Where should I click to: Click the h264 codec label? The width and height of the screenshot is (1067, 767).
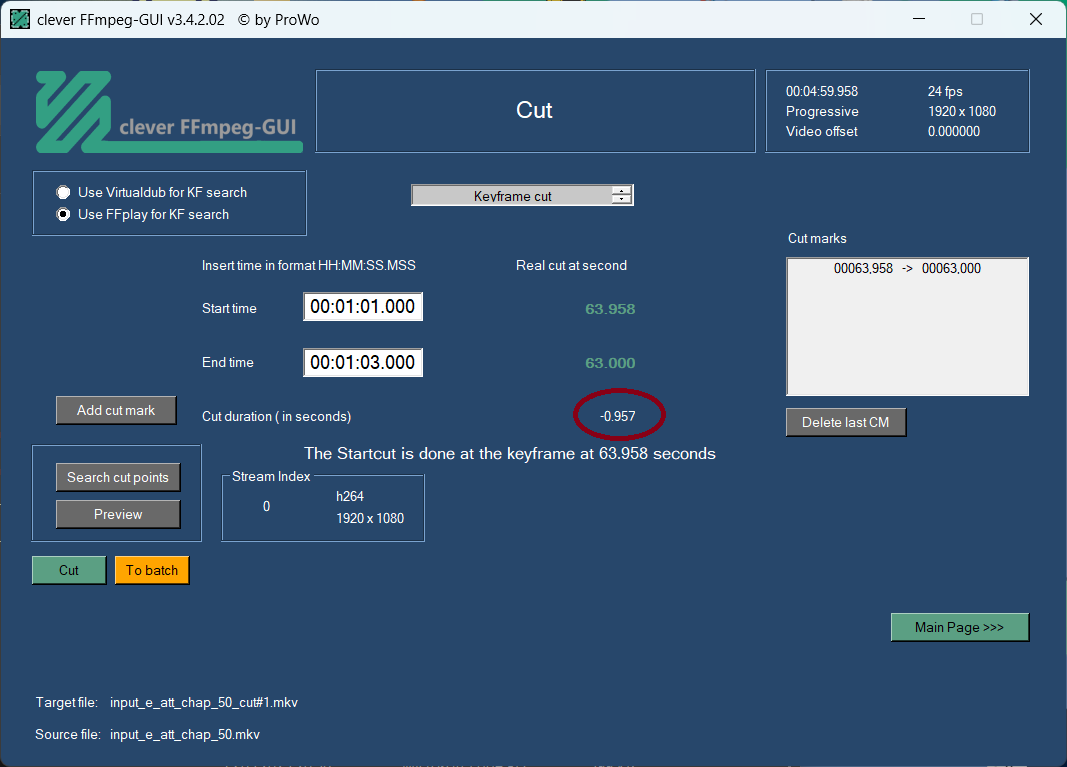tap(350, 496)
